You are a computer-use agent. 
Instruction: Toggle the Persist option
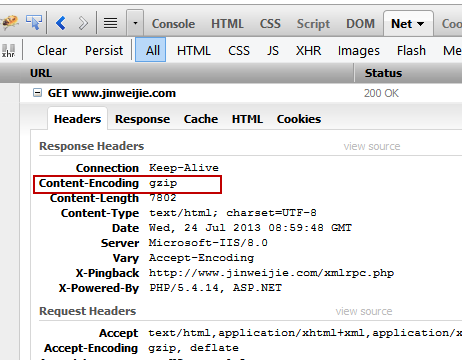pyautogui.click(x=104, y=51)
